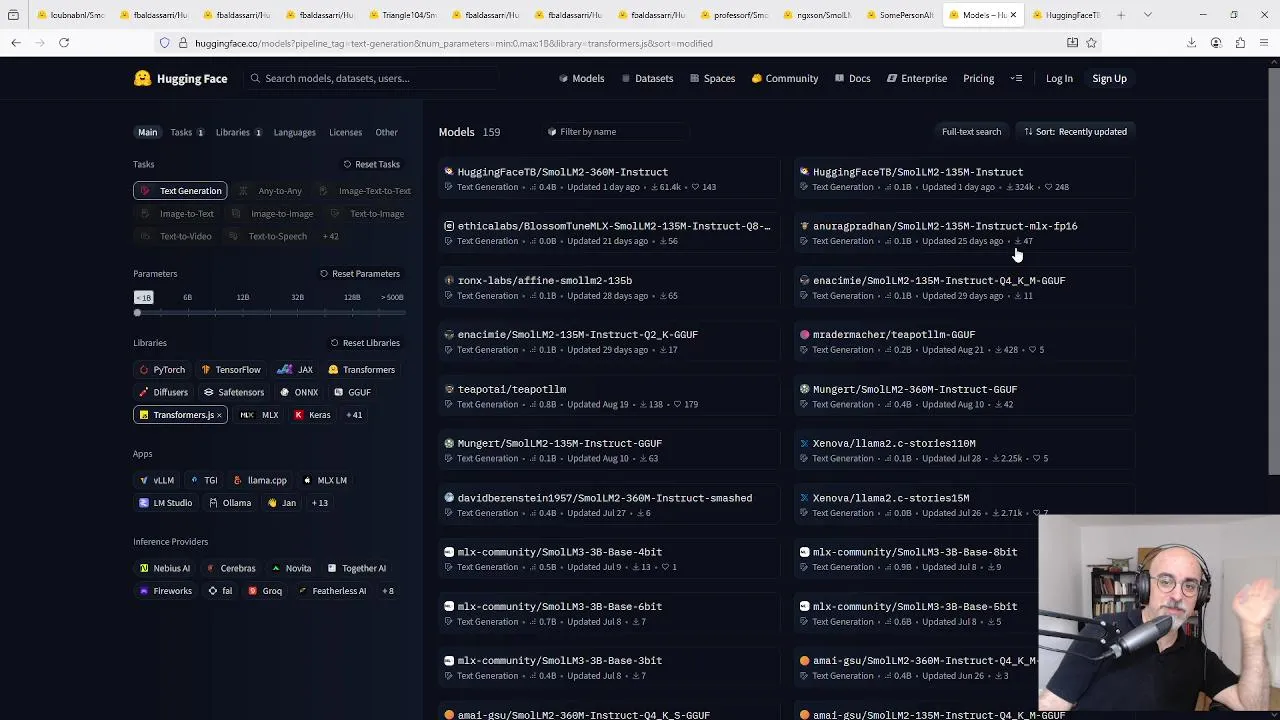1280x720 pixels.
Task: Open new browser tab plus button
Action: click(1121, 15)
